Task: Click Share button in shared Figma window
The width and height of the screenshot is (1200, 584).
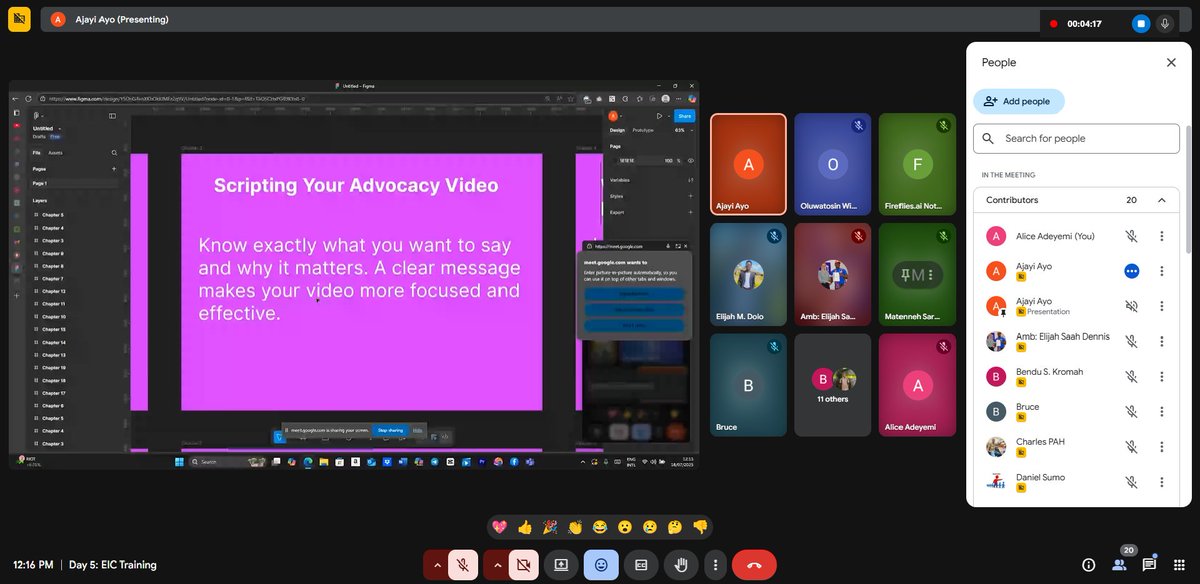Action: [x=685, y=116]
